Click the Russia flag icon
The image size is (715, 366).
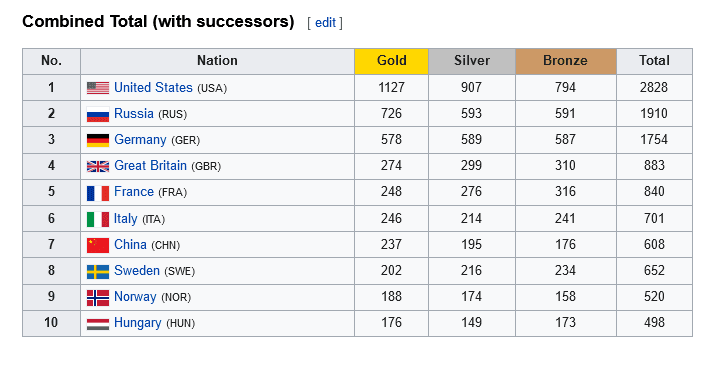(98, 114)
